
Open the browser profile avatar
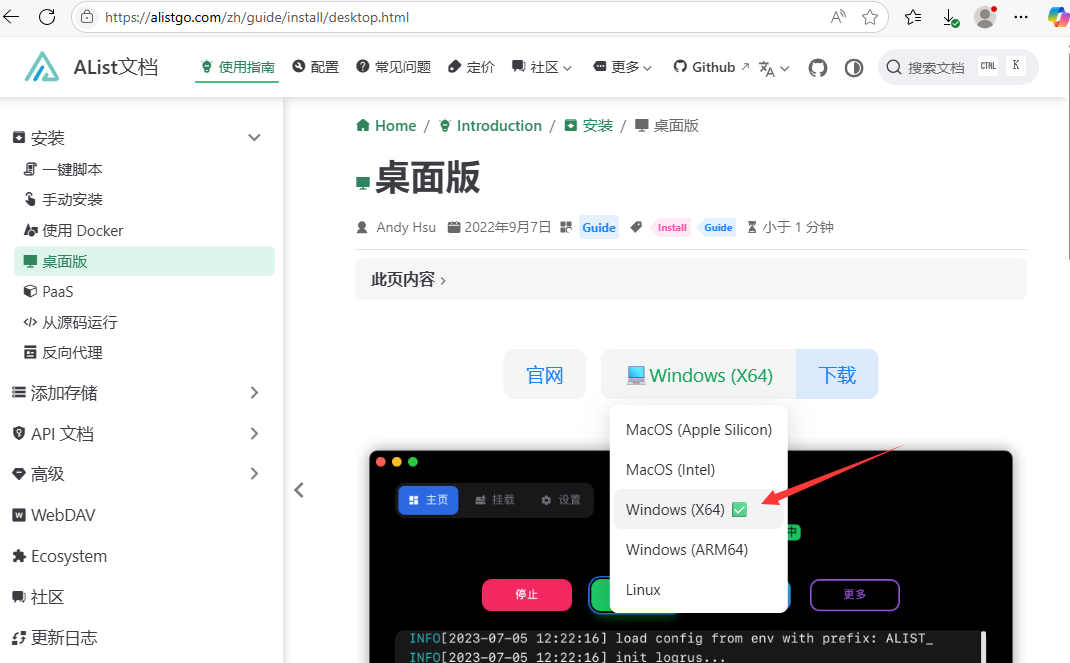click(x=985, y=17)
